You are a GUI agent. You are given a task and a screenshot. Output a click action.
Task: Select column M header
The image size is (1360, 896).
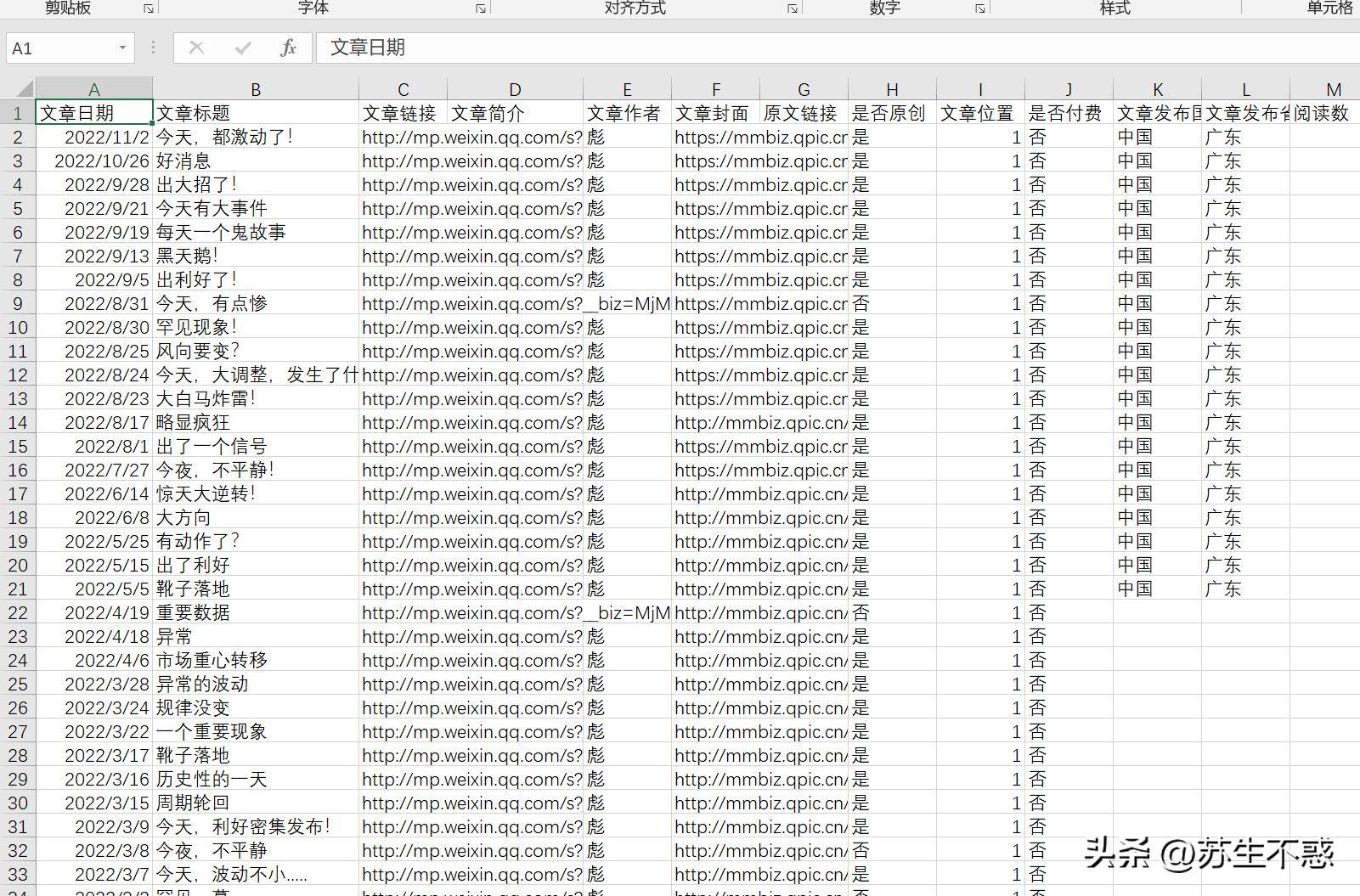pyautogui.click(x=1325, y=89)
